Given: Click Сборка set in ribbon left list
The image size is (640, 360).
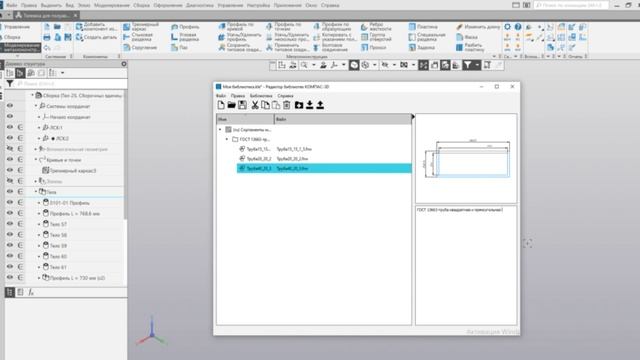Looking at the screenshot, I should click(x=12, y=37).
